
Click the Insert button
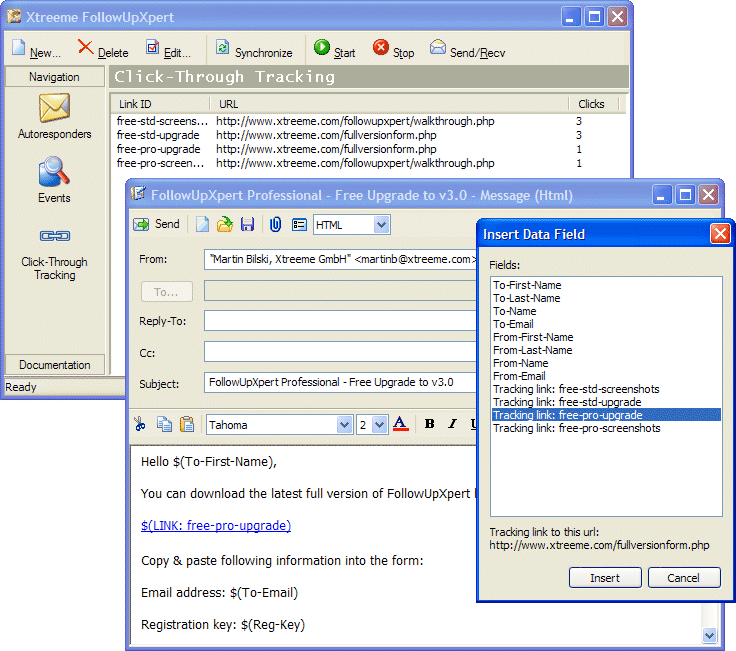click(605, 578)
